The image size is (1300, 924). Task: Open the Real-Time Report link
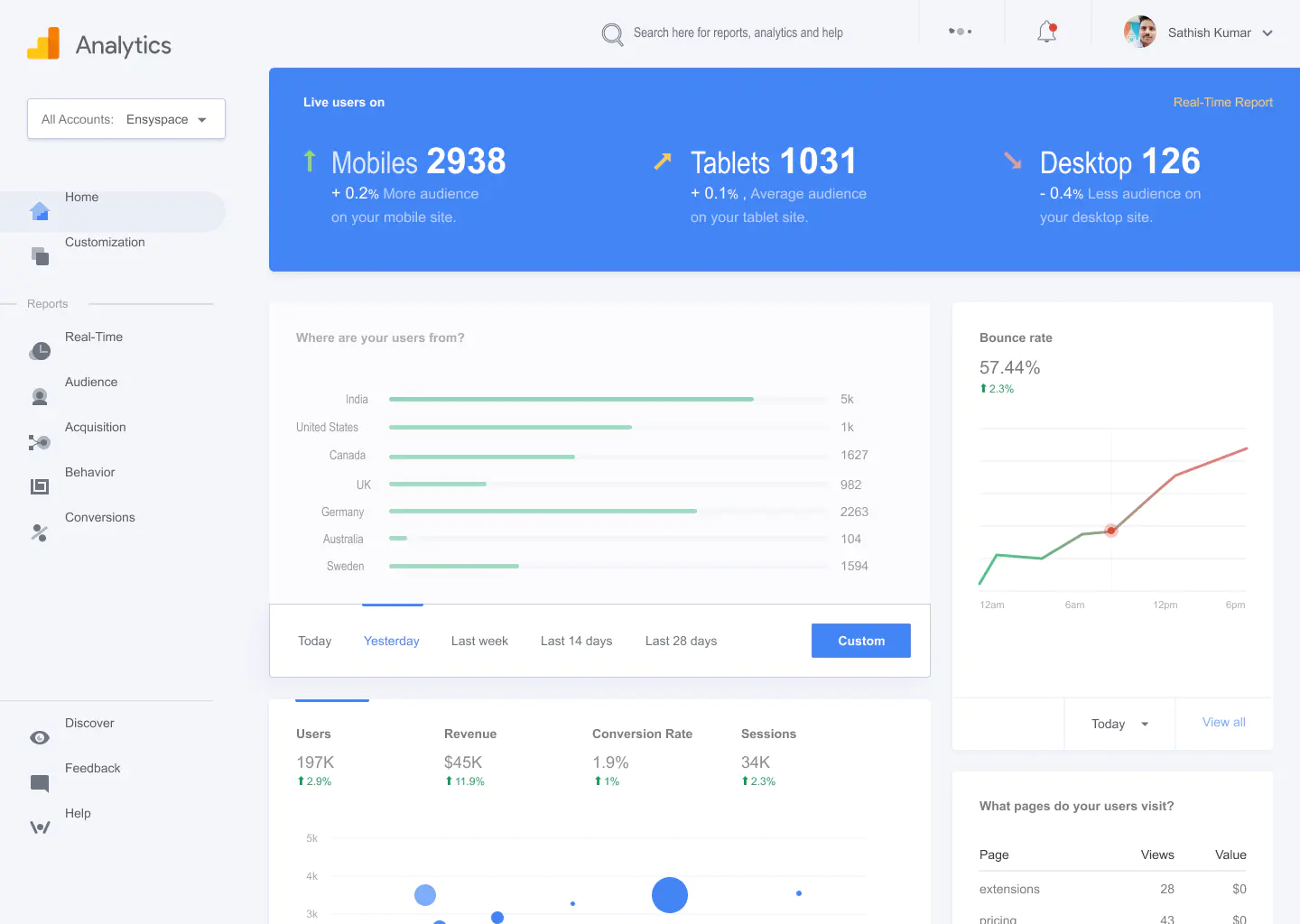(1222, 102)
